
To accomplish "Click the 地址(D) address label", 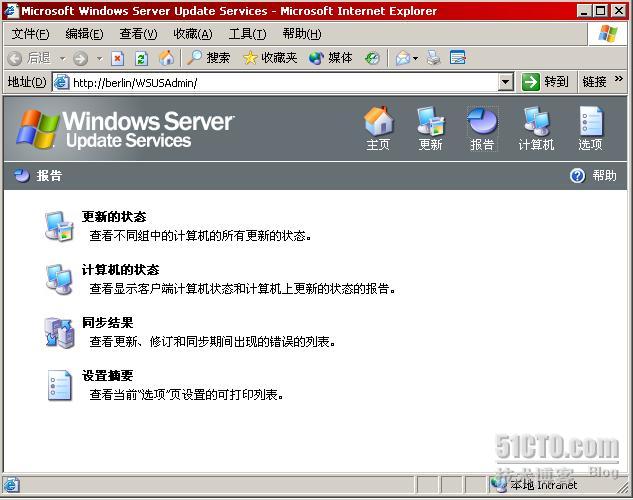I will (27, 82).
